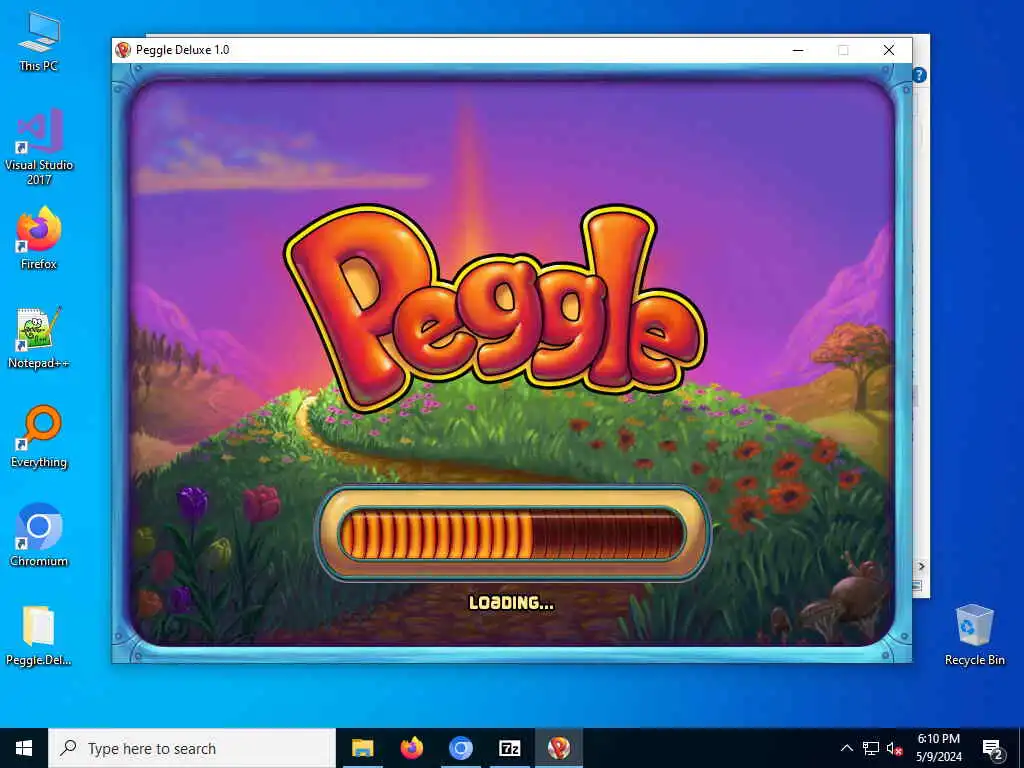The width and height of the screenshot is (1024, 768).
Task: Open Chromium desktop shortcut
Action: click(39, 535)
